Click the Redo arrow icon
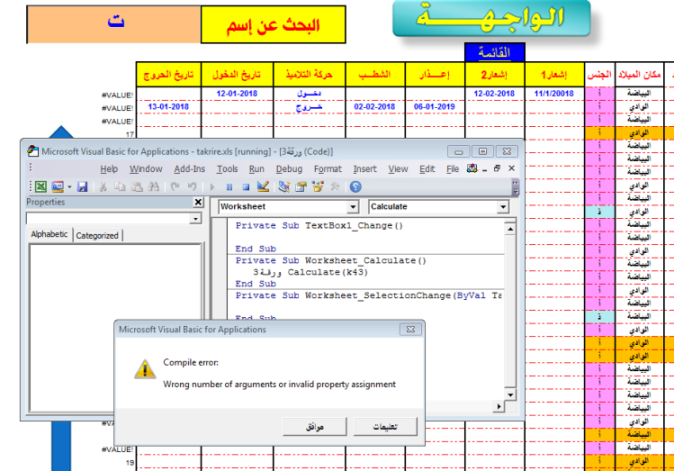 tap(175, 187)
